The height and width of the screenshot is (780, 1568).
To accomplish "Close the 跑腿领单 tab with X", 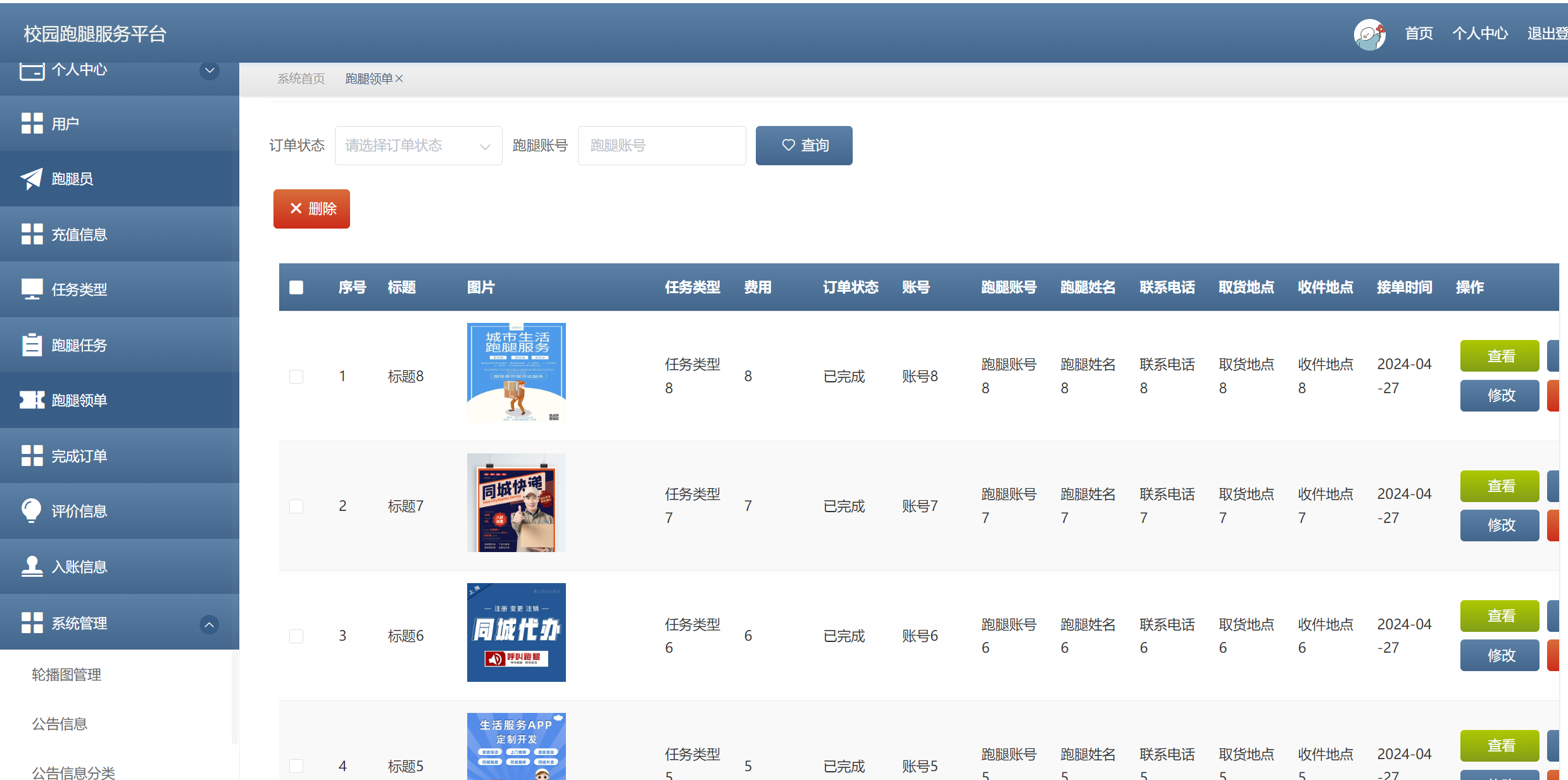I will click(x=399, y=79).
